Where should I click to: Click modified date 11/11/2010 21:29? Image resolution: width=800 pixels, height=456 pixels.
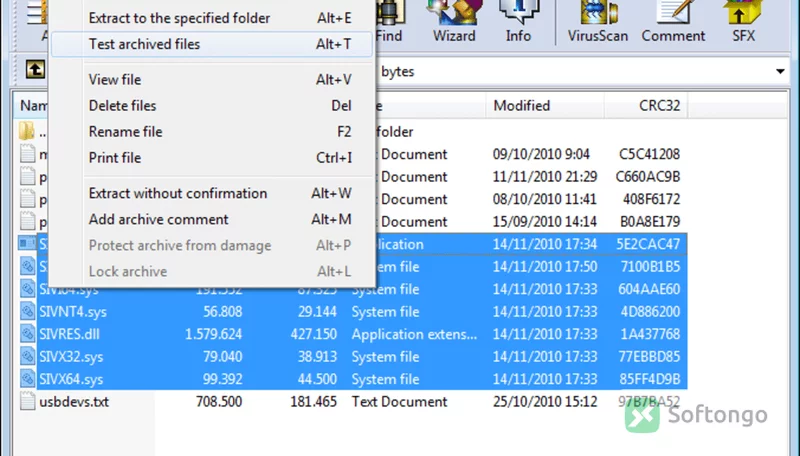(545, 176)
